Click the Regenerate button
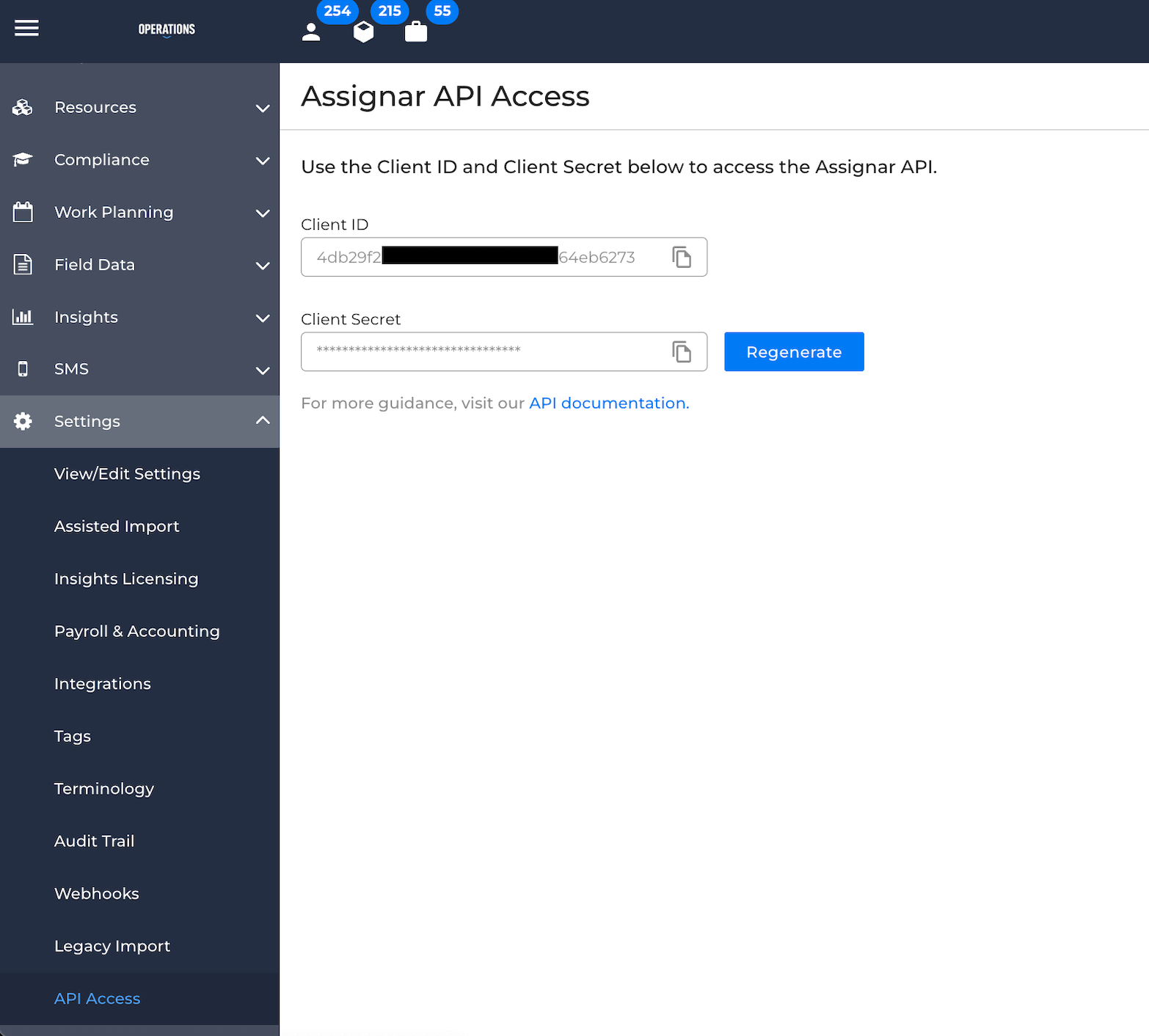Image resolution: width=1149 pixels, height=1036 pixels. point(794,351)
